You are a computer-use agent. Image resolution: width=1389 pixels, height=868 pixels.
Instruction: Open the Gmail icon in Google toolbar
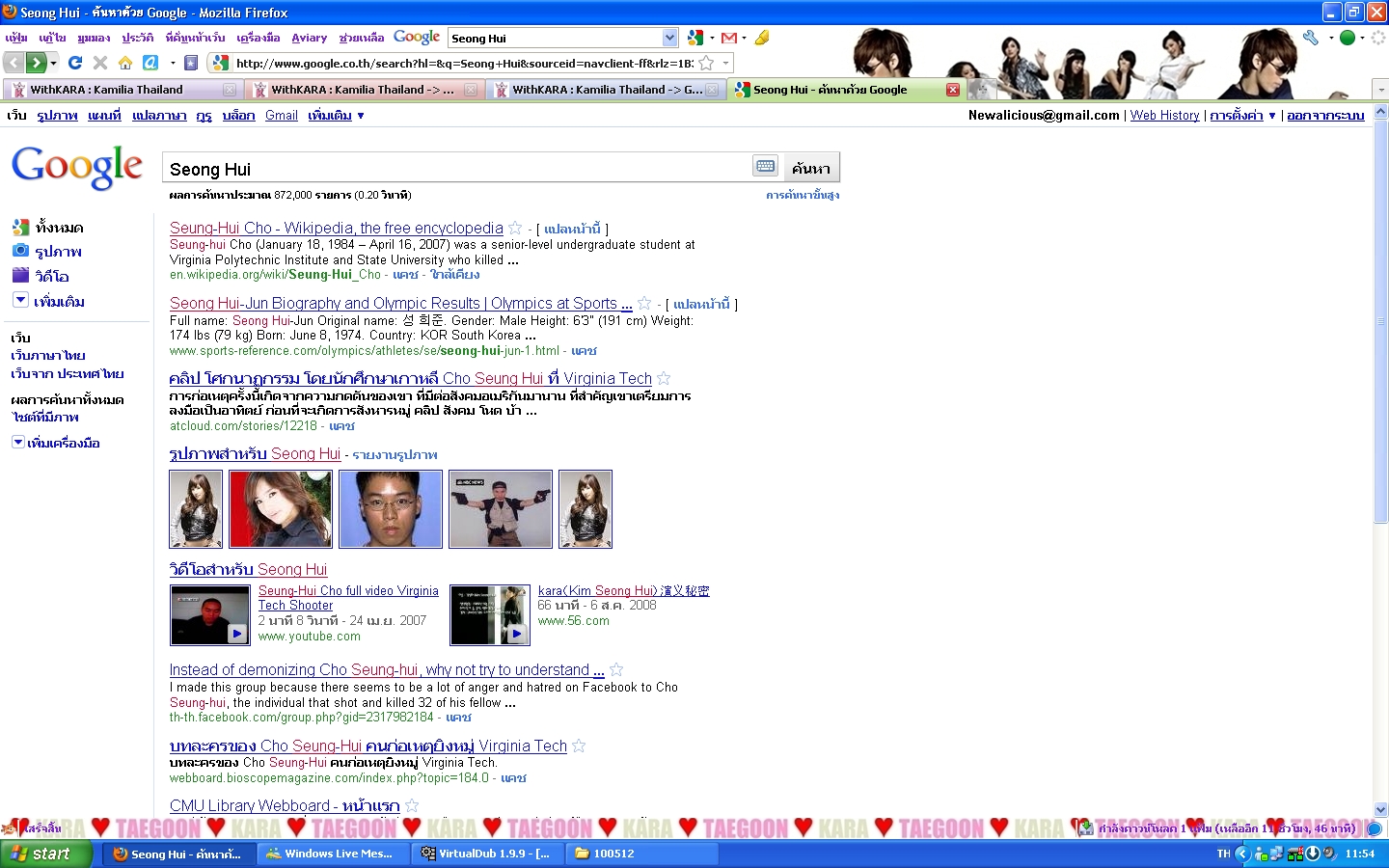729,38
